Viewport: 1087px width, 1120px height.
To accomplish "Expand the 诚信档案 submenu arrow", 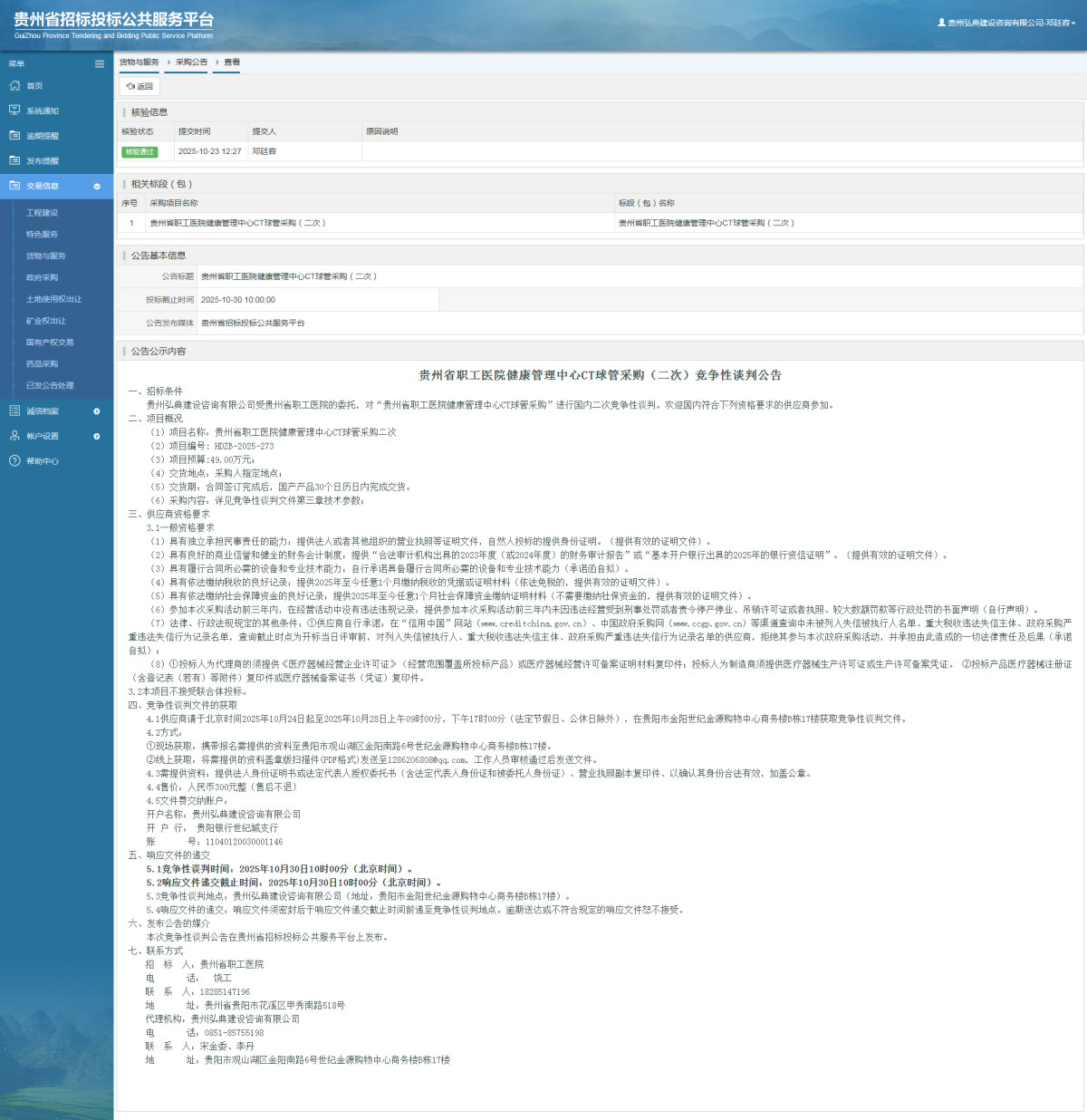I will pyautogui.click(x=97, y=411).
